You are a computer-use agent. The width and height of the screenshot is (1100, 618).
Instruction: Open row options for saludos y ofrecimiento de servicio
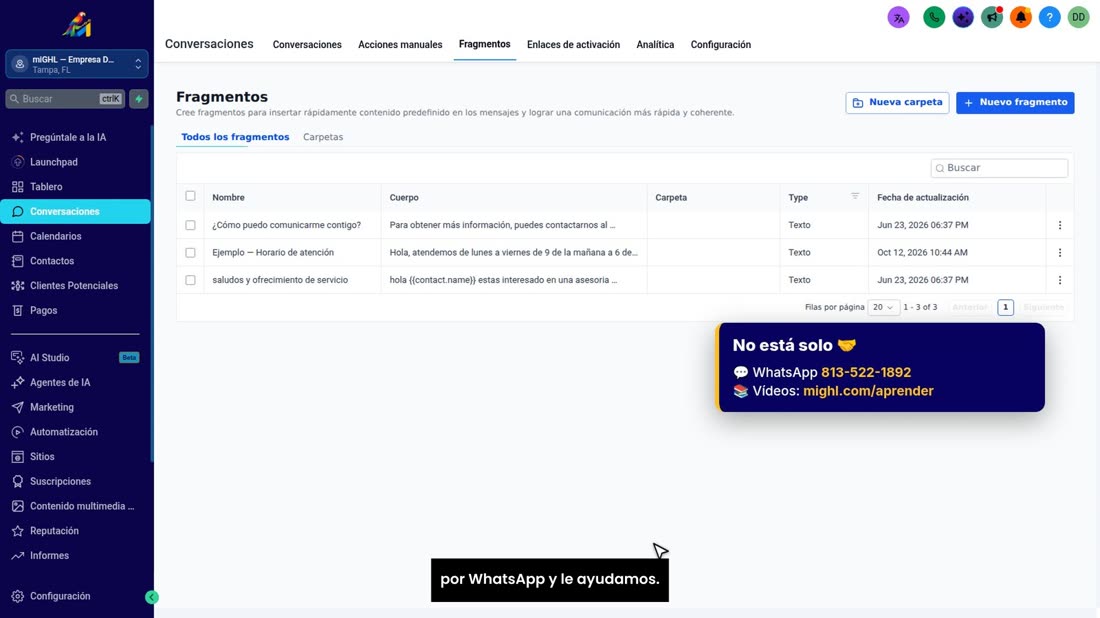pos(1059,280)
